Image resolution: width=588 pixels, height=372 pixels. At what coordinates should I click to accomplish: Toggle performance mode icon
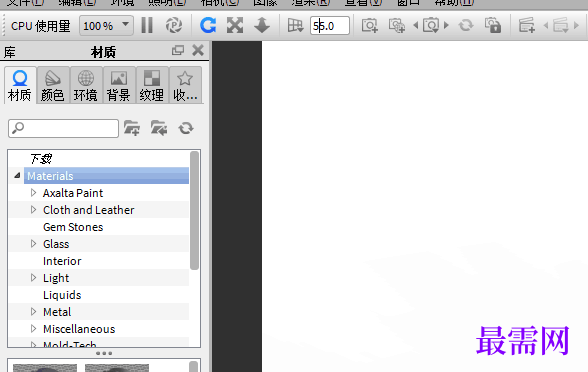tap(174, 26)
